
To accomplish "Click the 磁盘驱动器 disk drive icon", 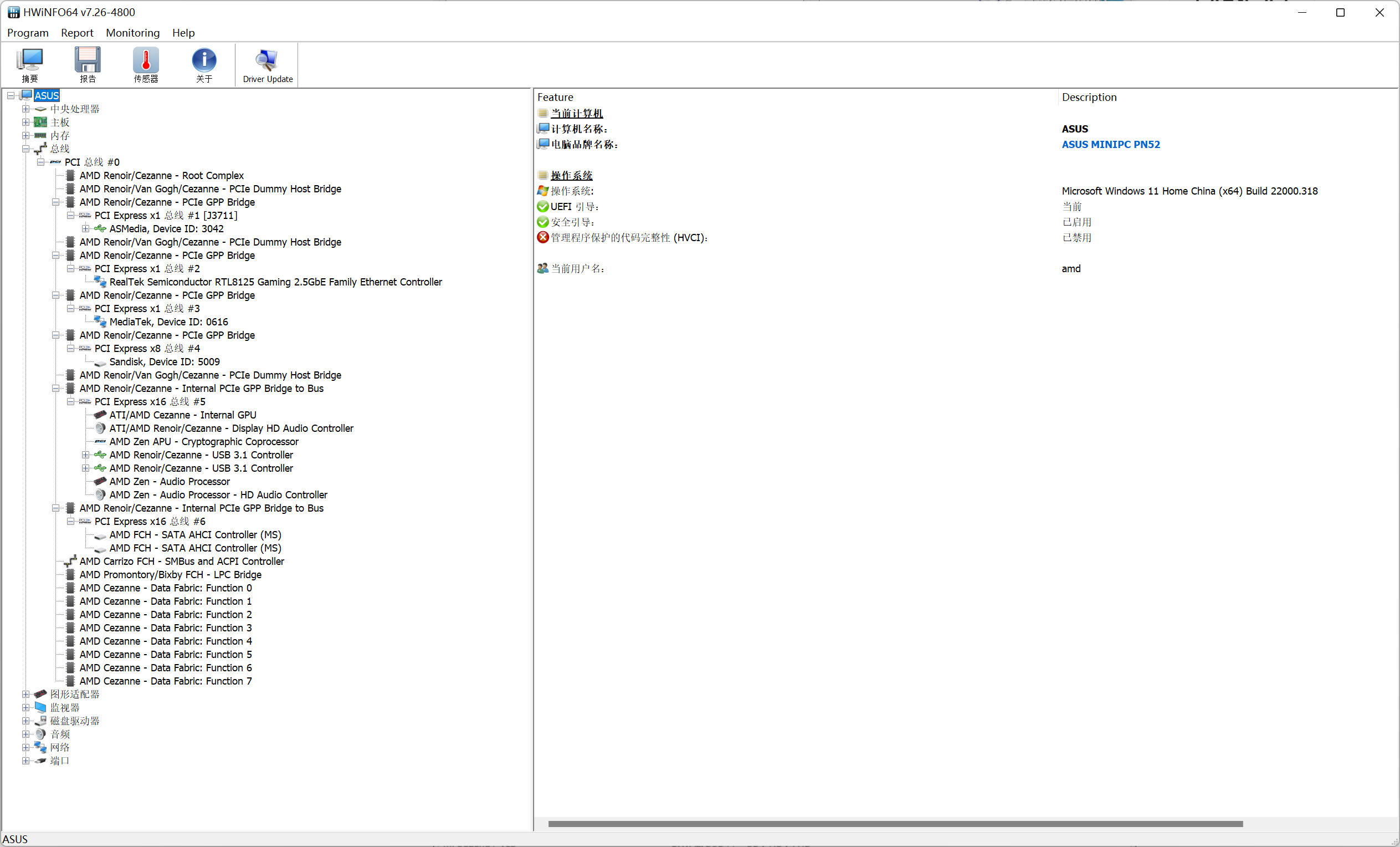I will click(x=40, y=721).
